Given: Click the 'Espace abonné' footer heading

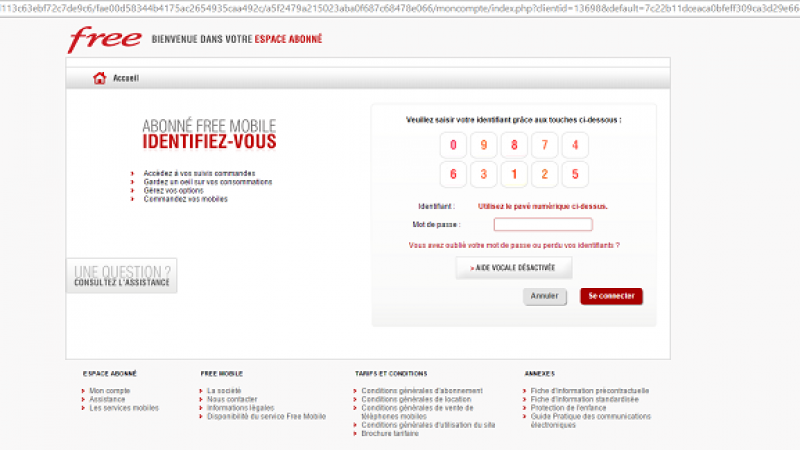Looking at the screenshot, I should tap(110, 374).
